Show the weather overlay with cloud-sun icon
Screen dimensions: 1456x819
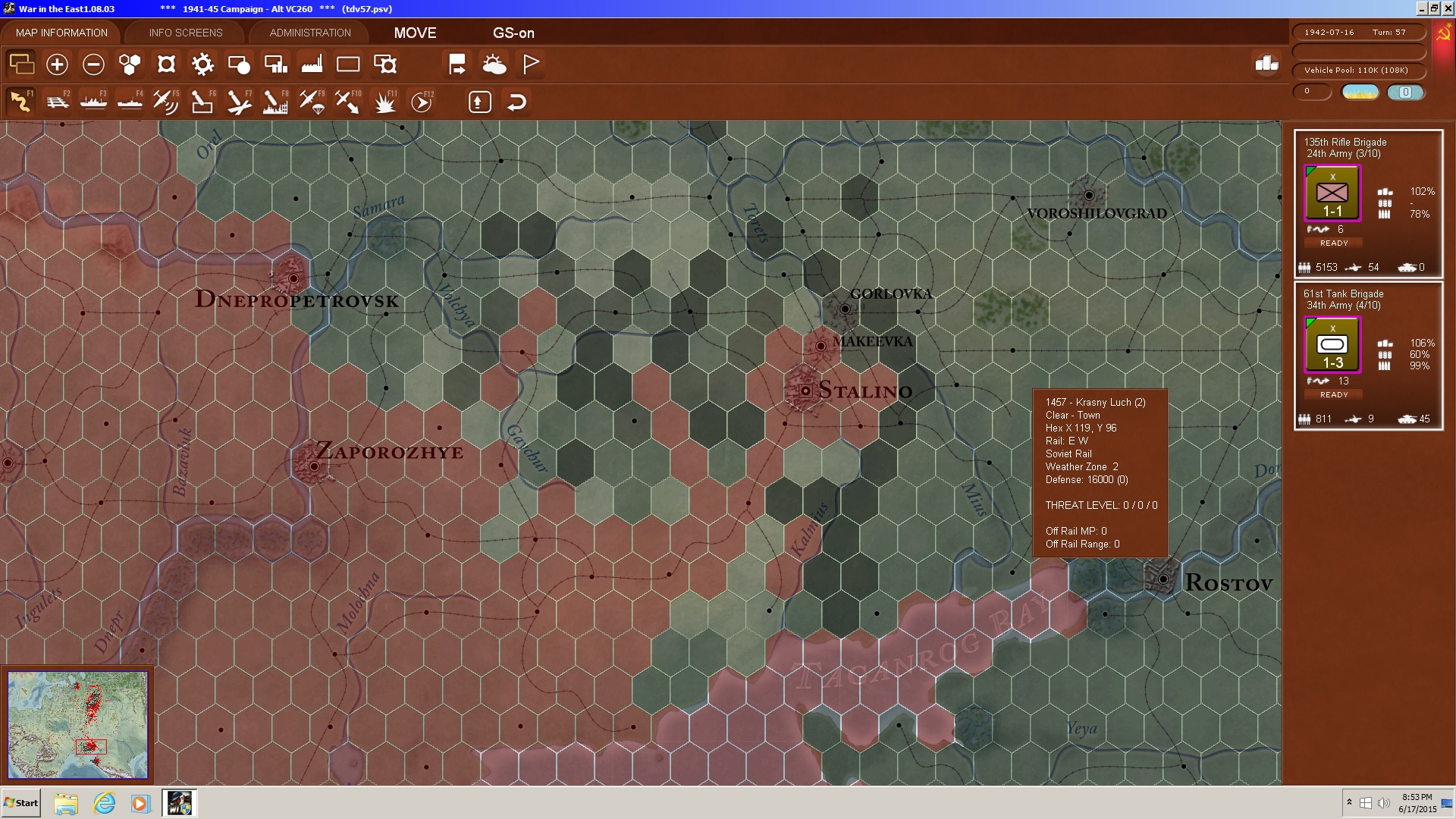point(494,64)
